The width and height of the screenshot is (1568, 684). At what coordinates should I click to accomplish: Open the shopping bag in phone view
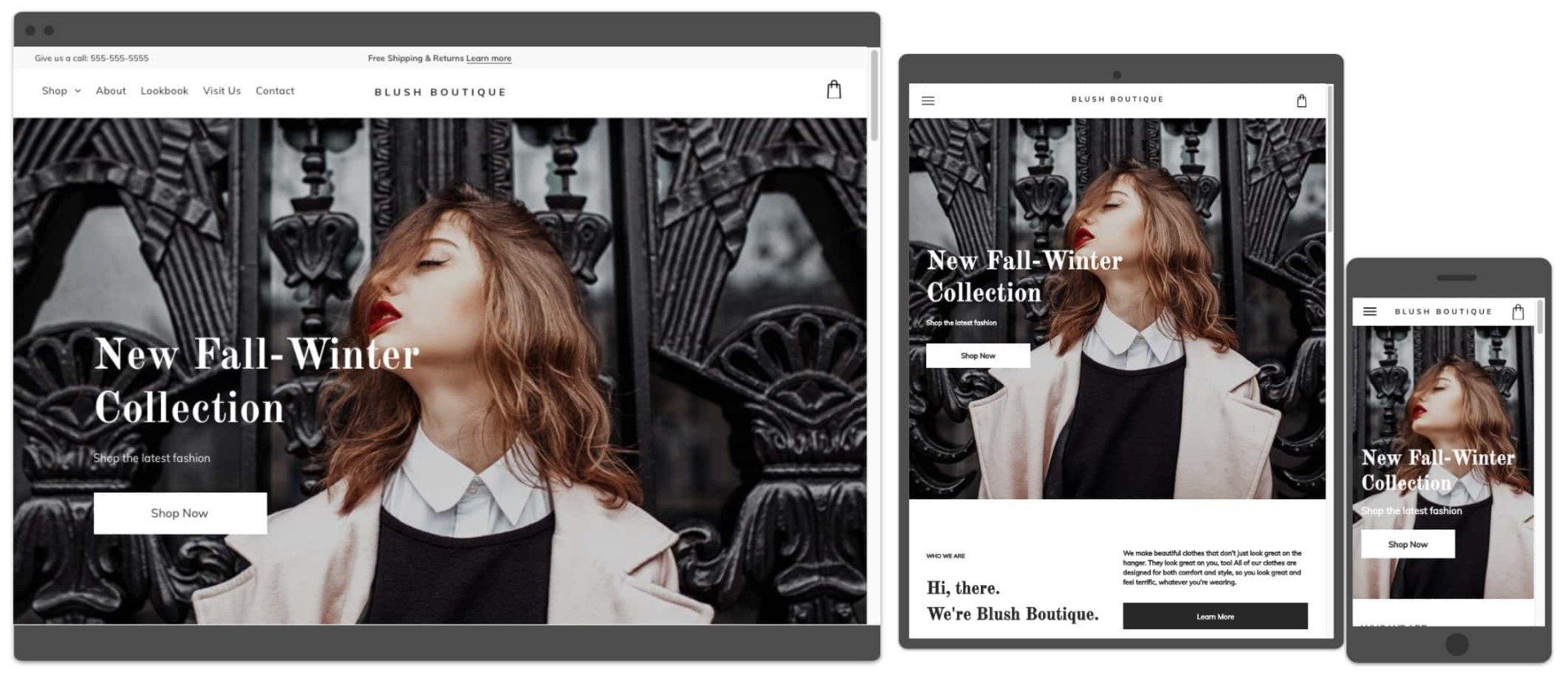(1518, 311)
